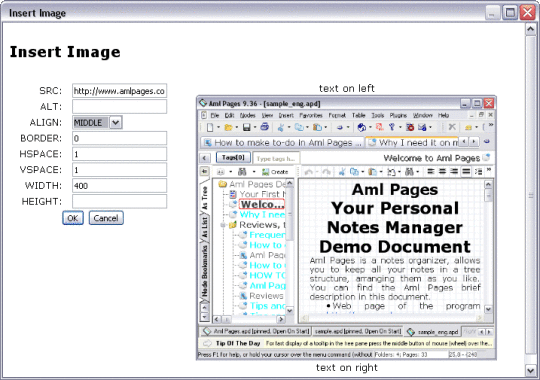Click the New document icon in Aml Pages toolbar
Image resolution: width=540 pixels, height=380 pixels.
[210, 127]
